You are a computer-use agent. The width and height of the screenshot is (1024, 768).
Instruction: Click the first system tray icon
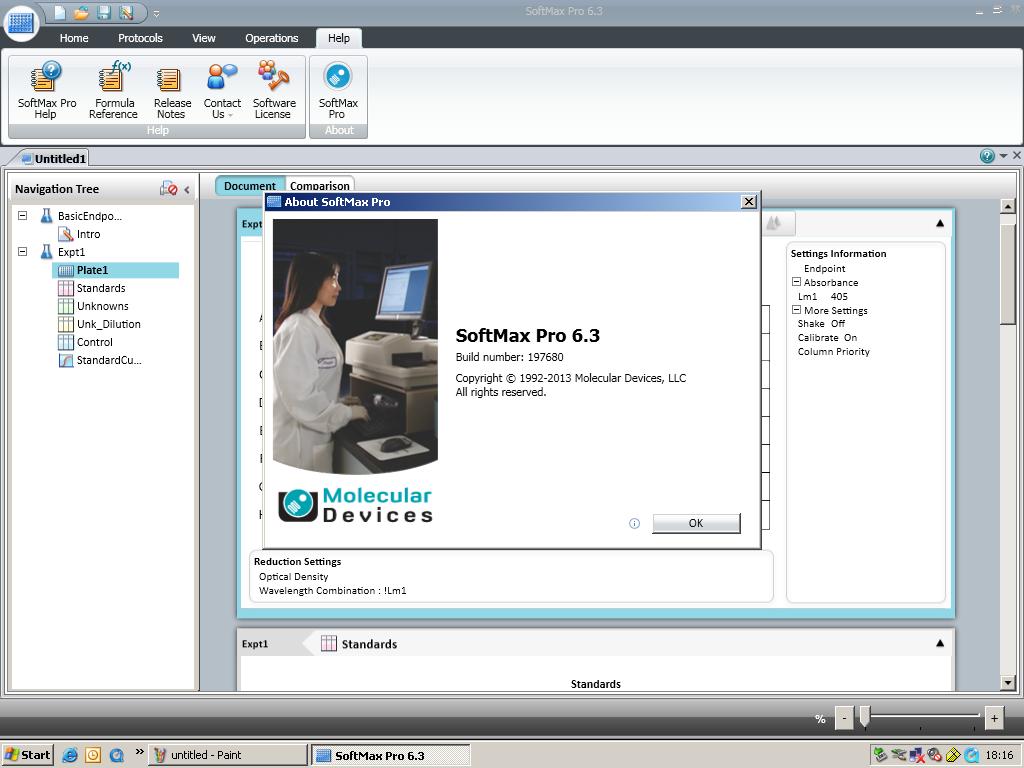click(x=881, y=755)
